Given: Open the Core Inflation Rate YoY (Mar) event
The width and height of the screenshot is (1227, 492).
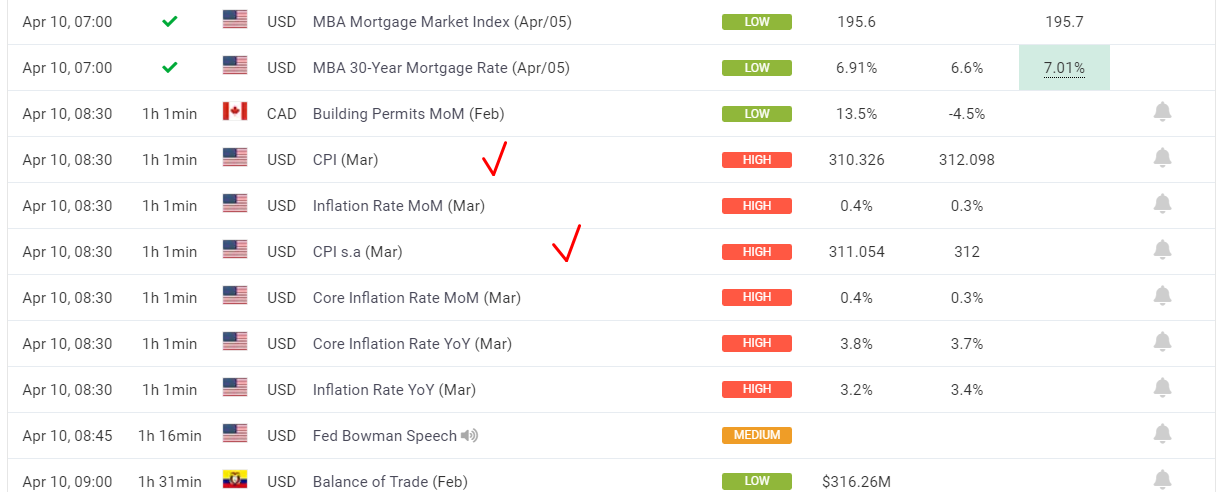Looking at the screenshot, I should 412,344.
